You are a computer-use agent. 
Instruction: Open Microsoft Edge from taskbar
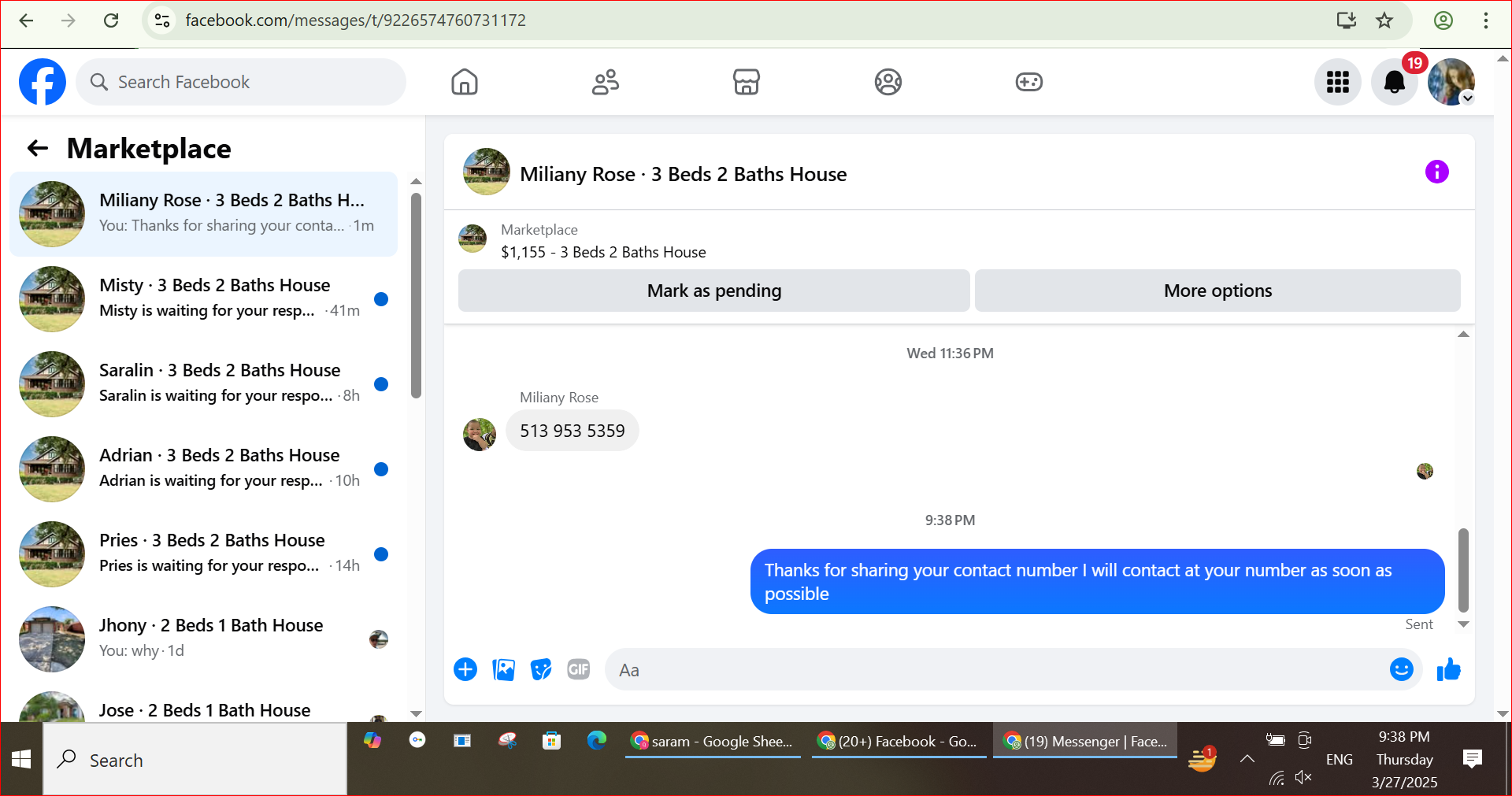(597, 740)
